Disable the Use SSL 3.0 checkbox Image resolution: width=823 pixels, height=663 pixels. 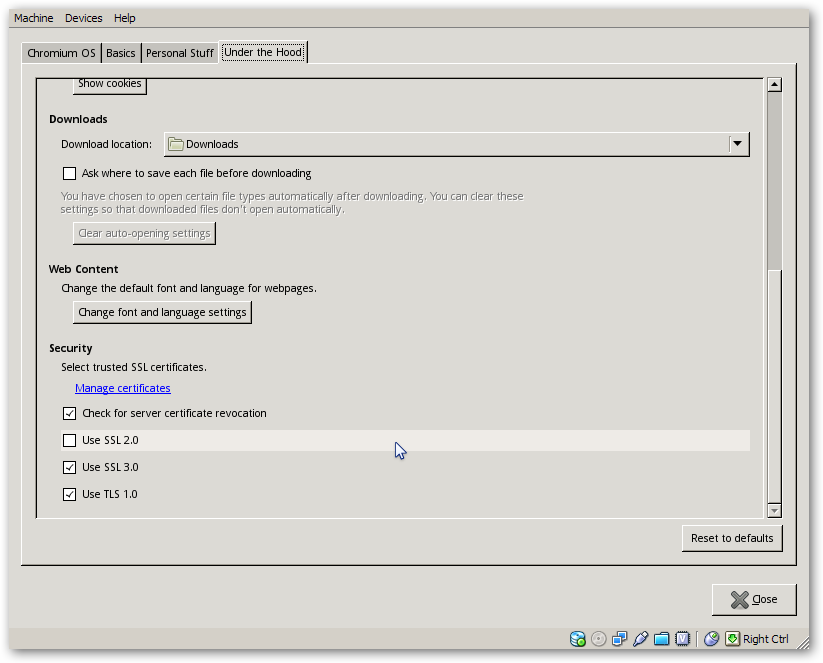coord(69,467)
